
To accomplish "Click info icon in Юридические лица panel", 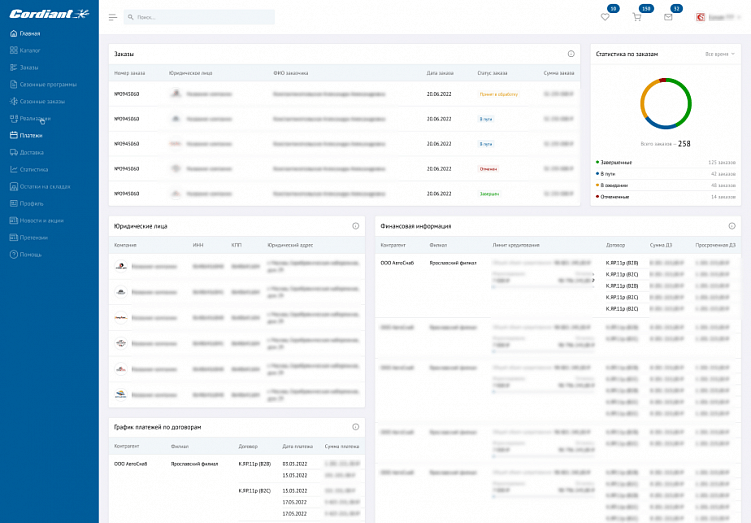I will click(355, 226).
